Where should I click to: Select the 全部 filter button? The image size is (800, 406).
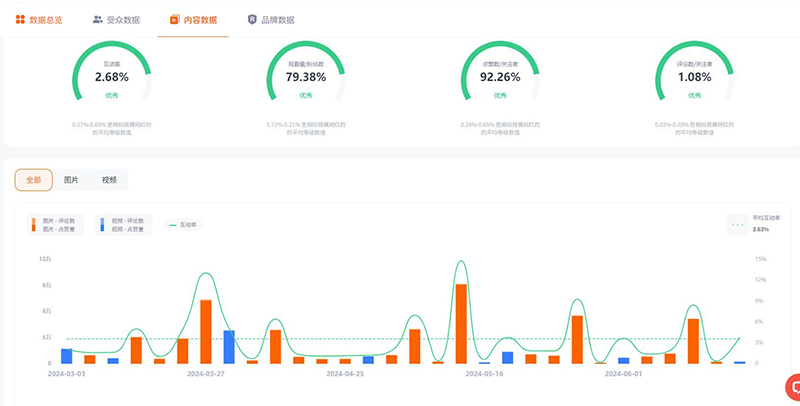(x=34, y=180)
